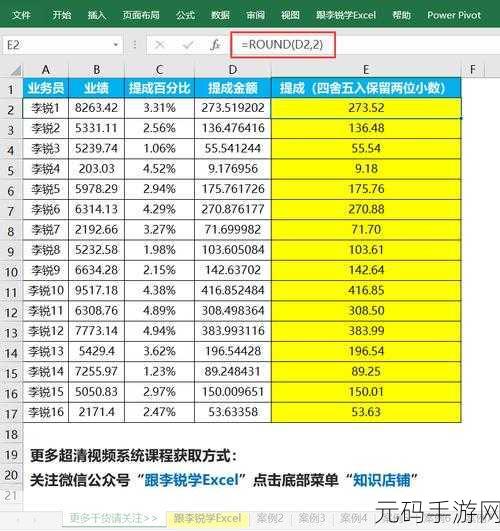500x531 pixels.
Task: Select yellow cell with 136.48
Action: point(366,128)
